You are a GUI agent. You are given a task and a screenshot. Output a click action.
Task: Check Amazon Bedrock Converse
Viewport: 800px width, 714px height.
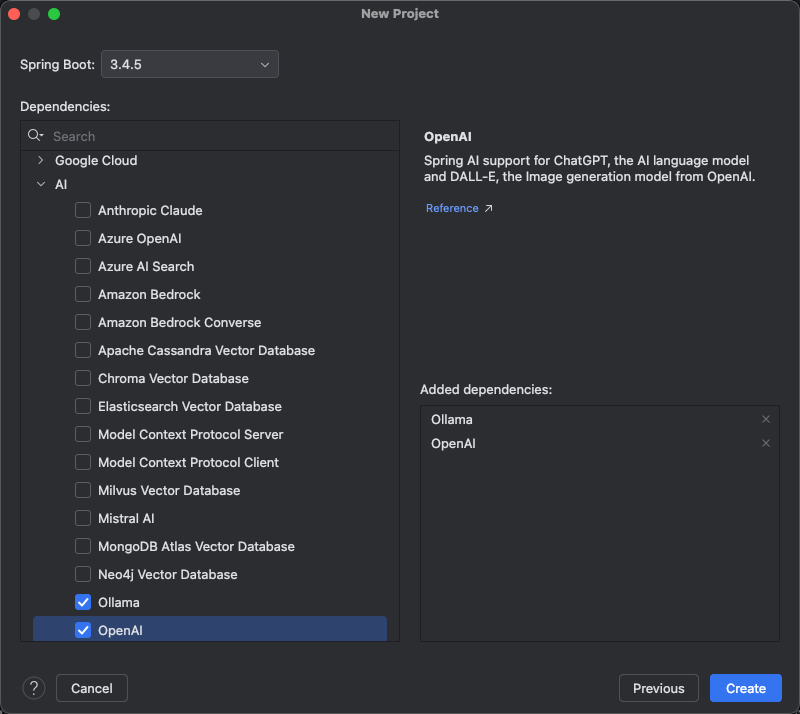(83, 323)
